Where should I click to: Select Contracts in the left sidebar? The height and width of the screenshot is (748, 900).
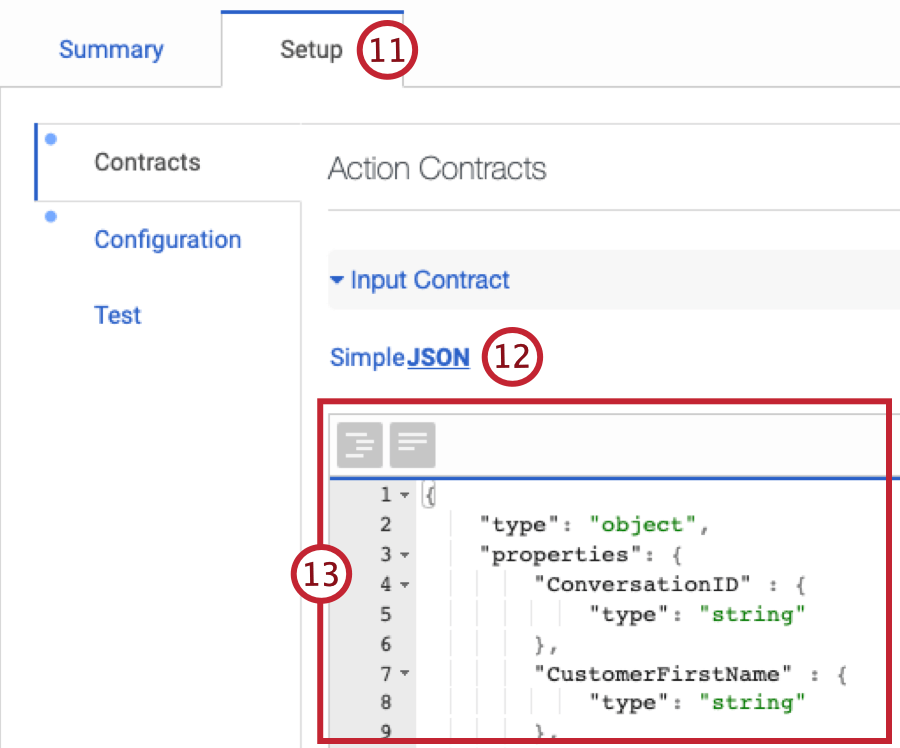point(147,161)
